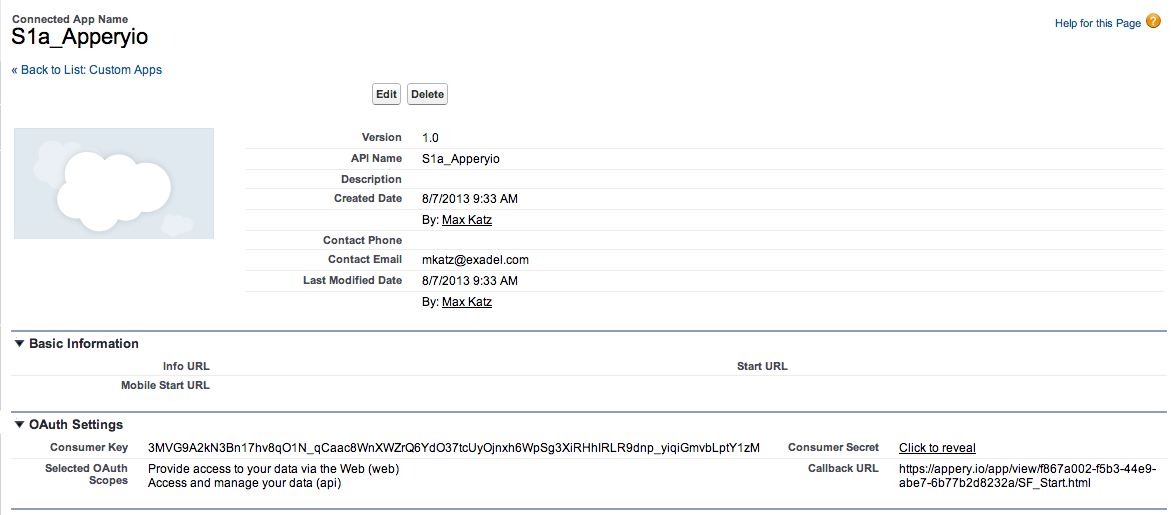Click the Contact Phone label
This screenshot has height=515, width=1173.
pos(362,240)
